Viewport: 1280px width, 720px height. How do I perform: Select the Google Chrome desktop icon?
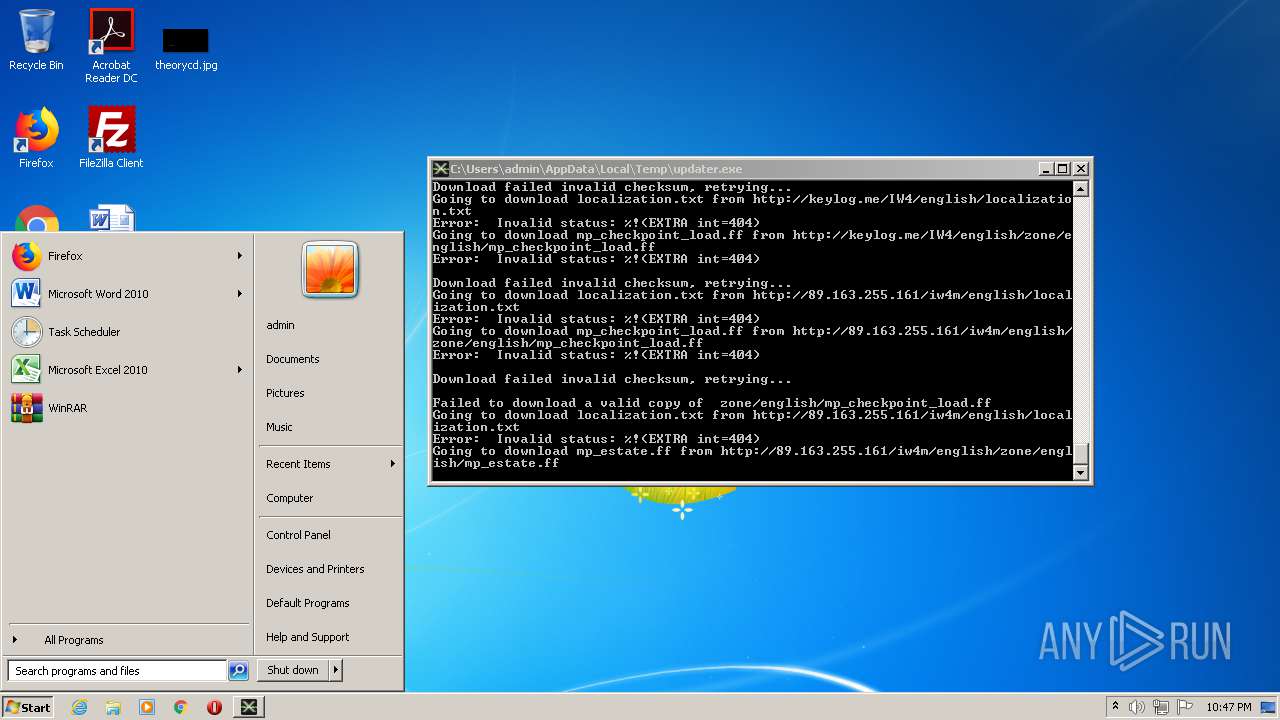[37, 220]
